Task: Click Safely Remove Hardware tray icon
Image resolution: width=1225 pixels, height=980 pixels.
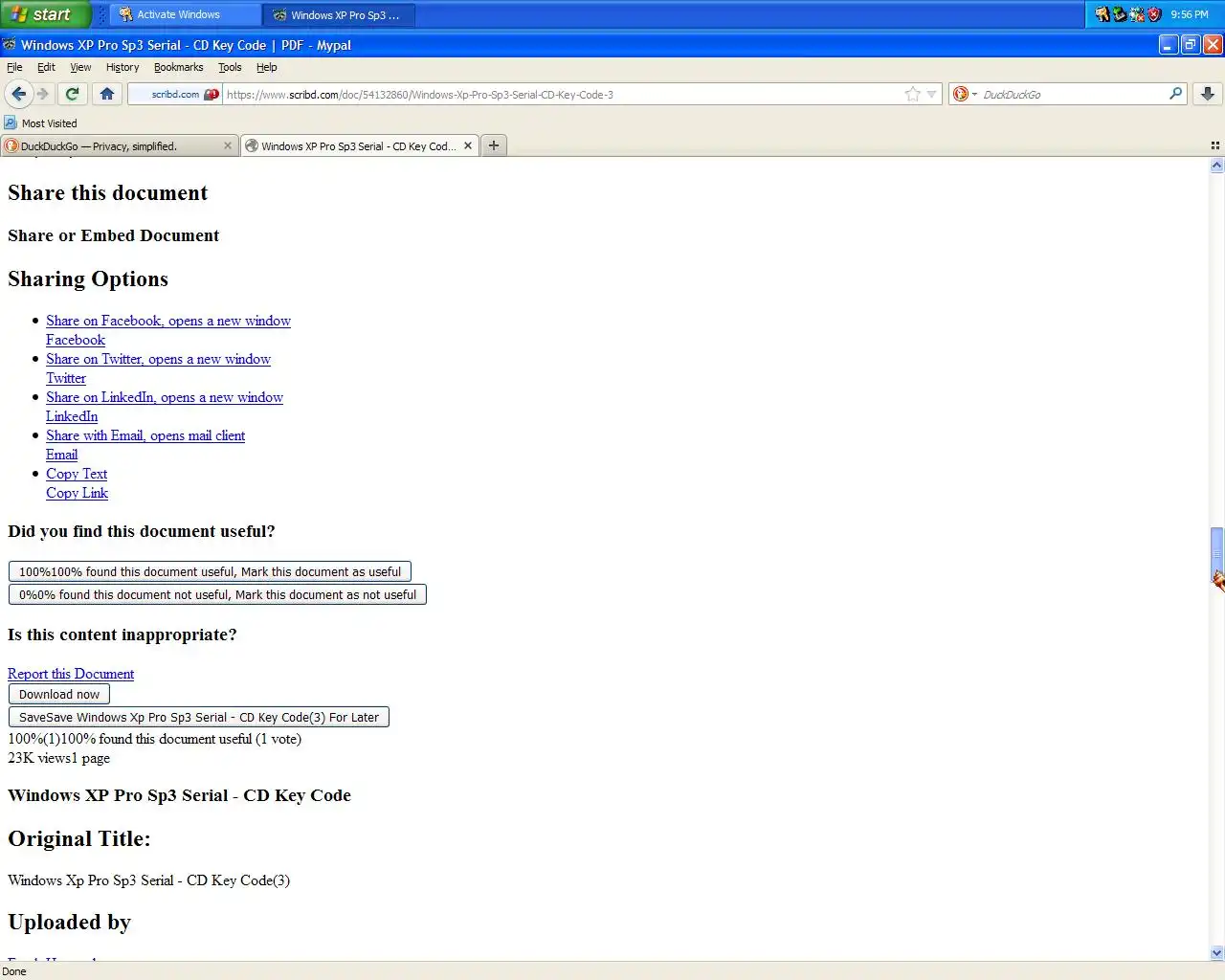Action: tap(1120, 14)
